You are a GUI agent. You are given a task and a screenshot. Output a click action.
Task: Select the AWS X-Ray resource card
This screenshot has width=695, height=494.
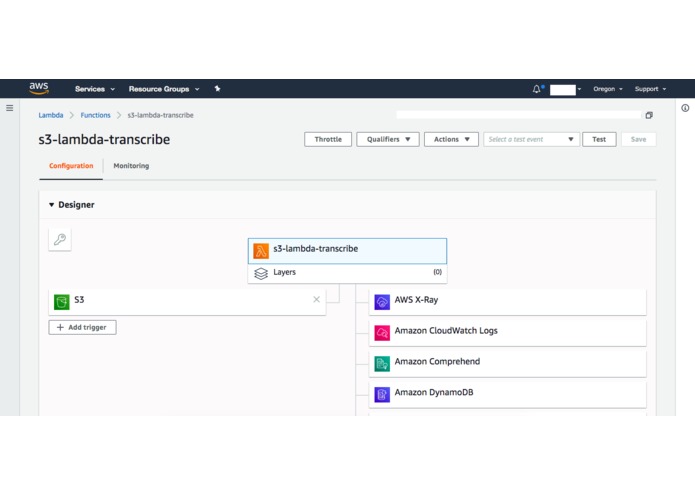pyautogui.click(x=508, y=302)
